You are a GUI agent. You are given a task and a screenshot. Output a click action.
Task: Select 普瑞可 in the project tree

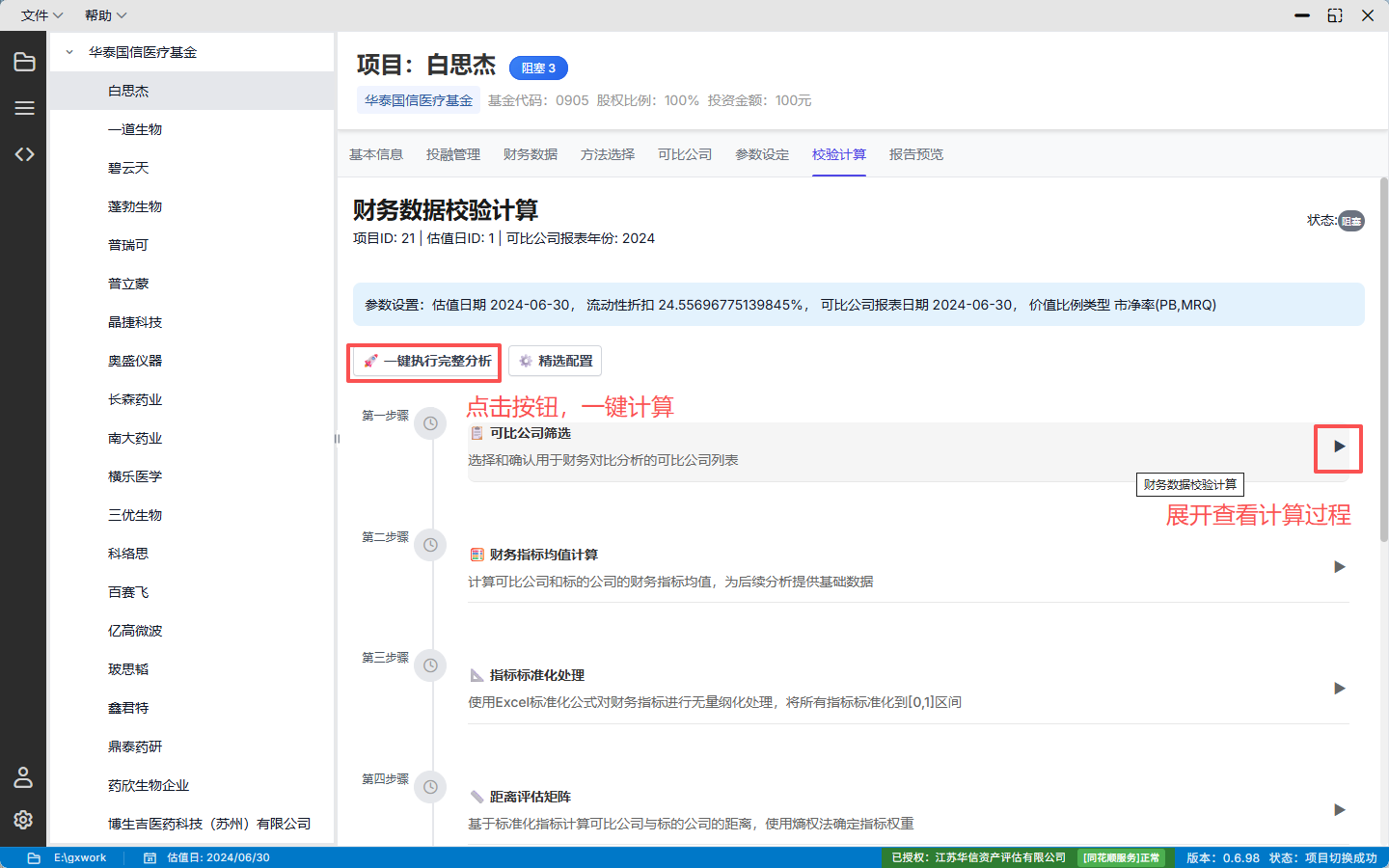(x=191, y=245)
